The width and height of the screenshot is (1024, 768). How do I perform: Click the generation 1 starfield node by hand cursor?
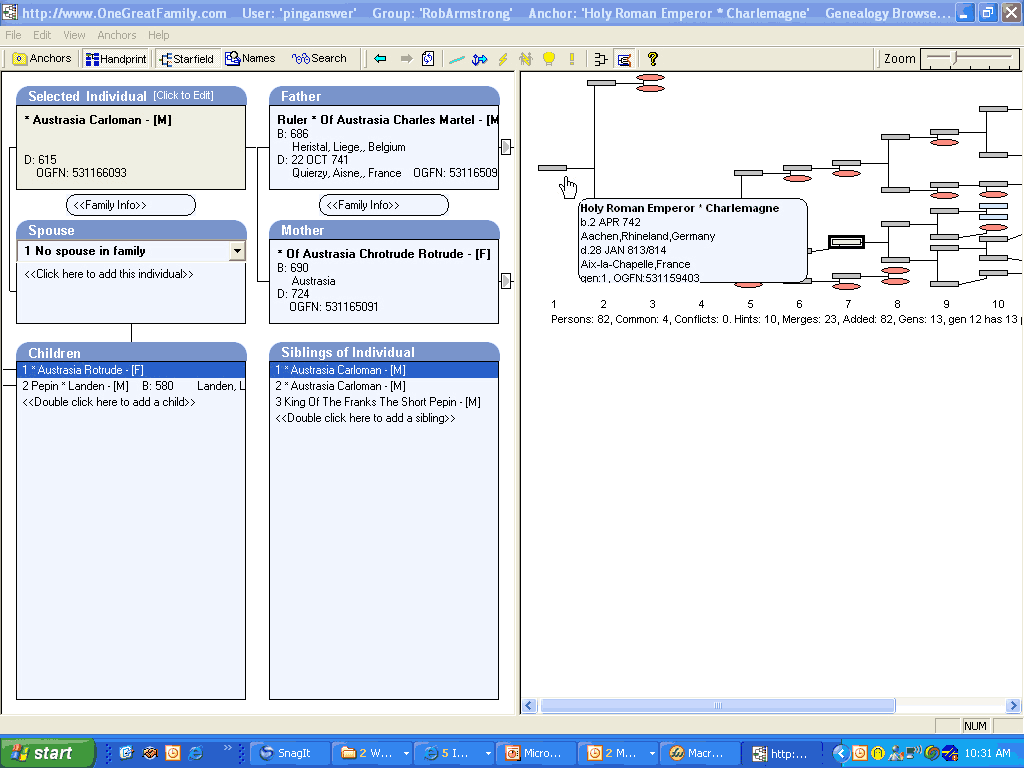coord(552,168)
